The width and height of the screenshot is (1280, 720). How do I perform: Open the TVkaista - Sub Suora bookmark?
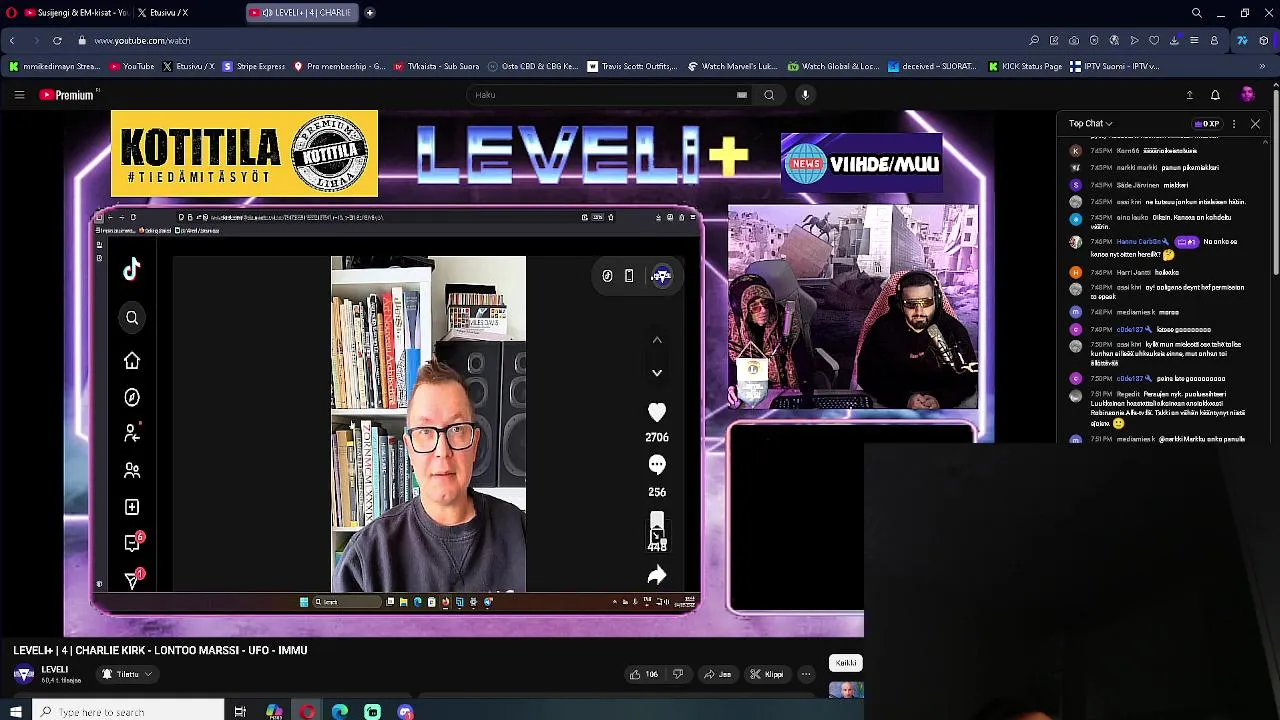pyautogui.click(x=436, y=67)
